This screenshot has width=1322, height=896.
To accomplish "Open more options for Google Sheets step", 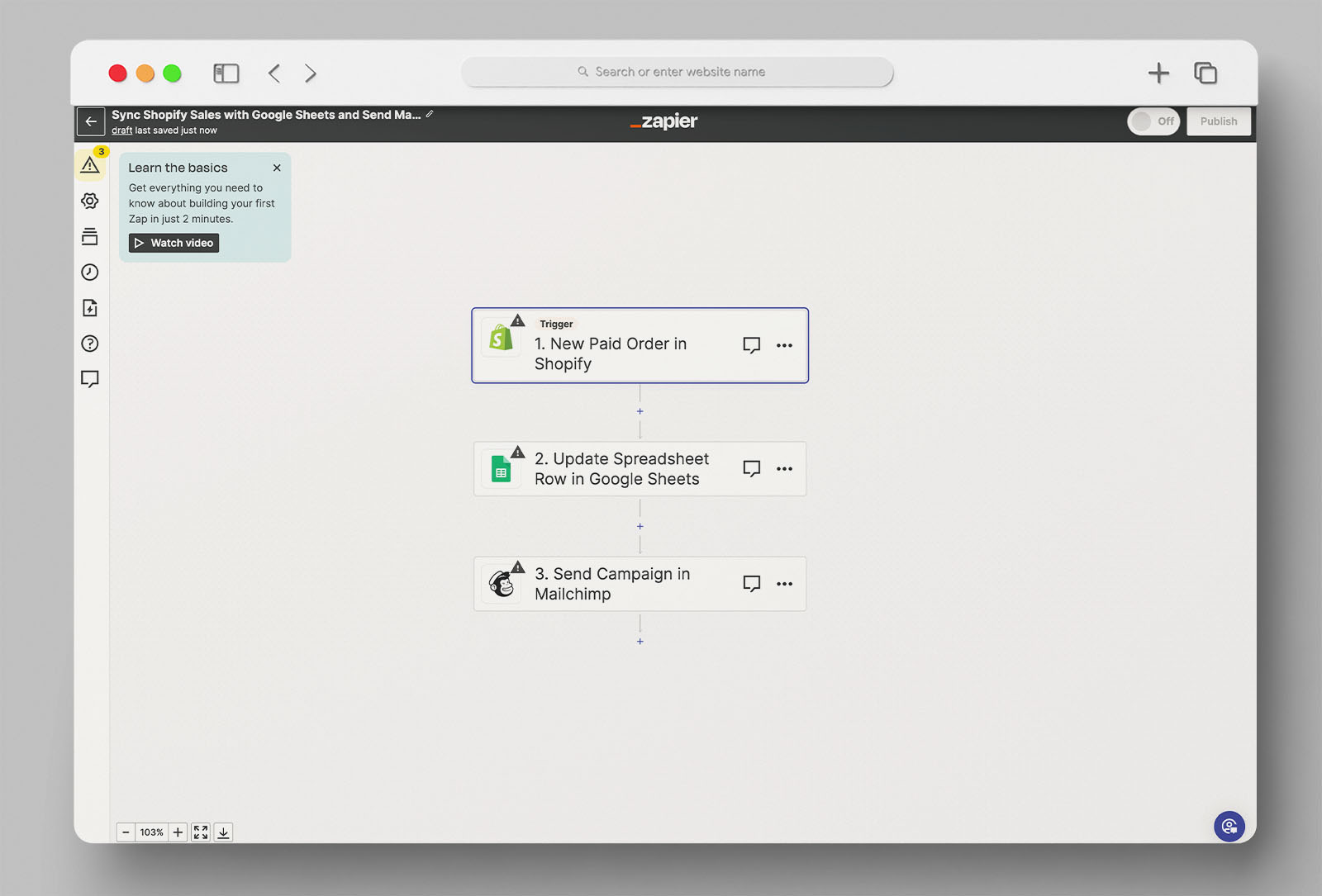I will tap(784, 468).
